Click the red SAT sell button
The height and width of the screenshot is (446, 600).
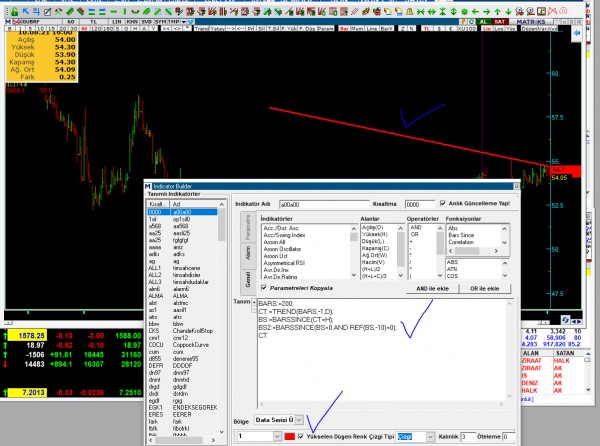coord(499,22)
